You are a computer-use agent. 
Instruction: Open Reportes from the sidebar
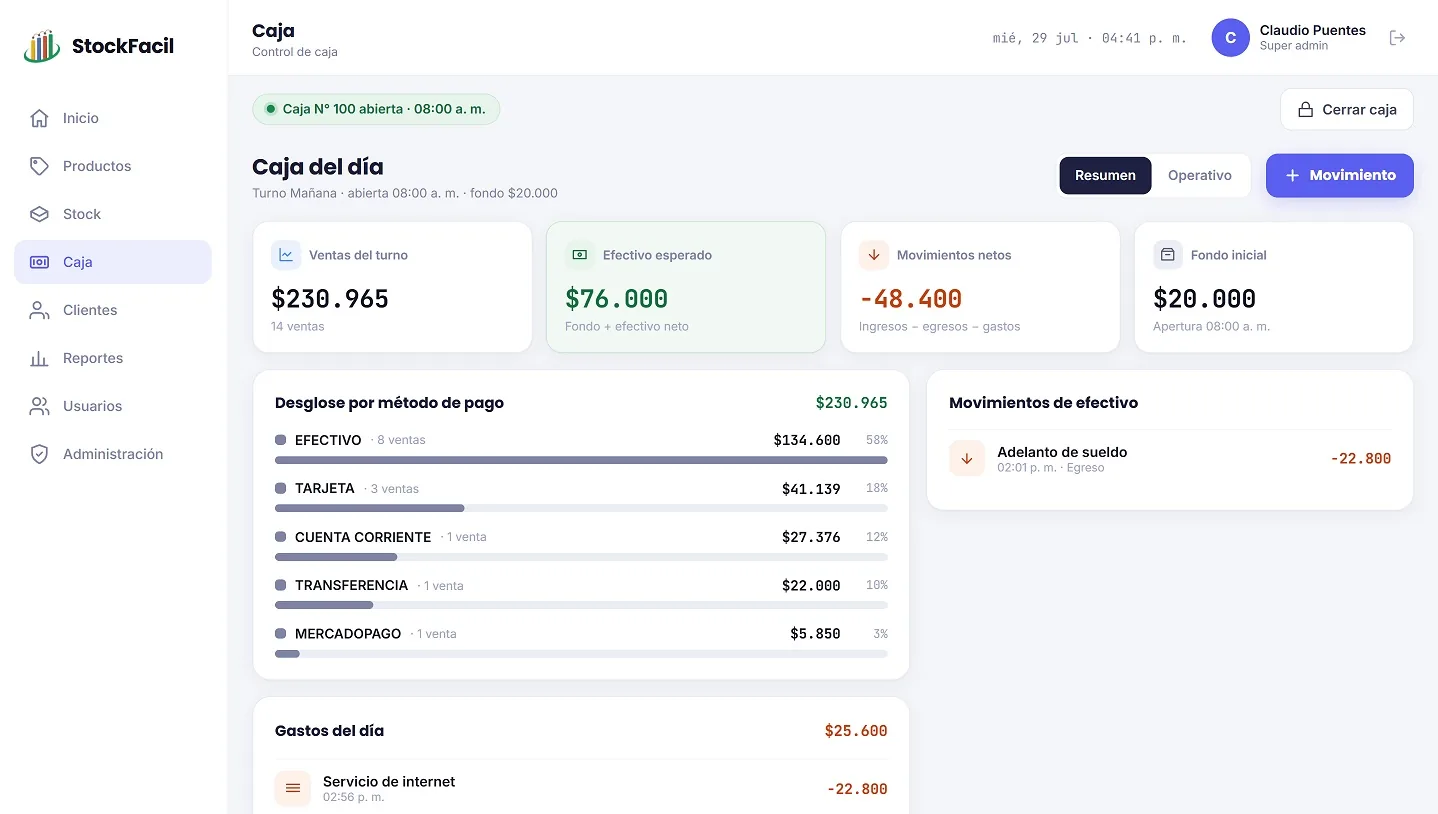pos(113,358)
